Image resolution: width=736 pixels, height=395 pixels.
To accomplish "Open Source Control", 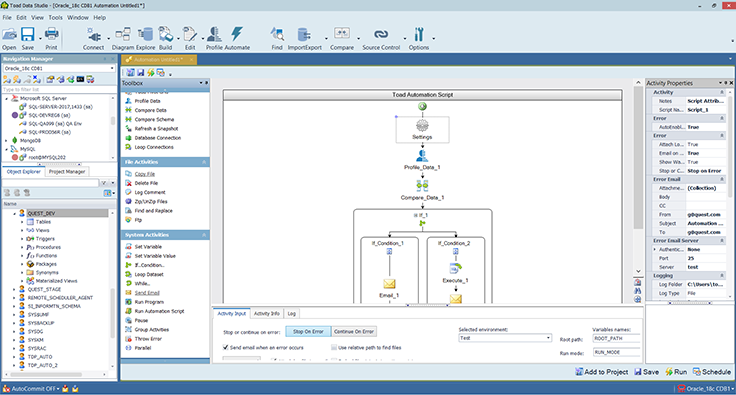I will tap(381, 38).
